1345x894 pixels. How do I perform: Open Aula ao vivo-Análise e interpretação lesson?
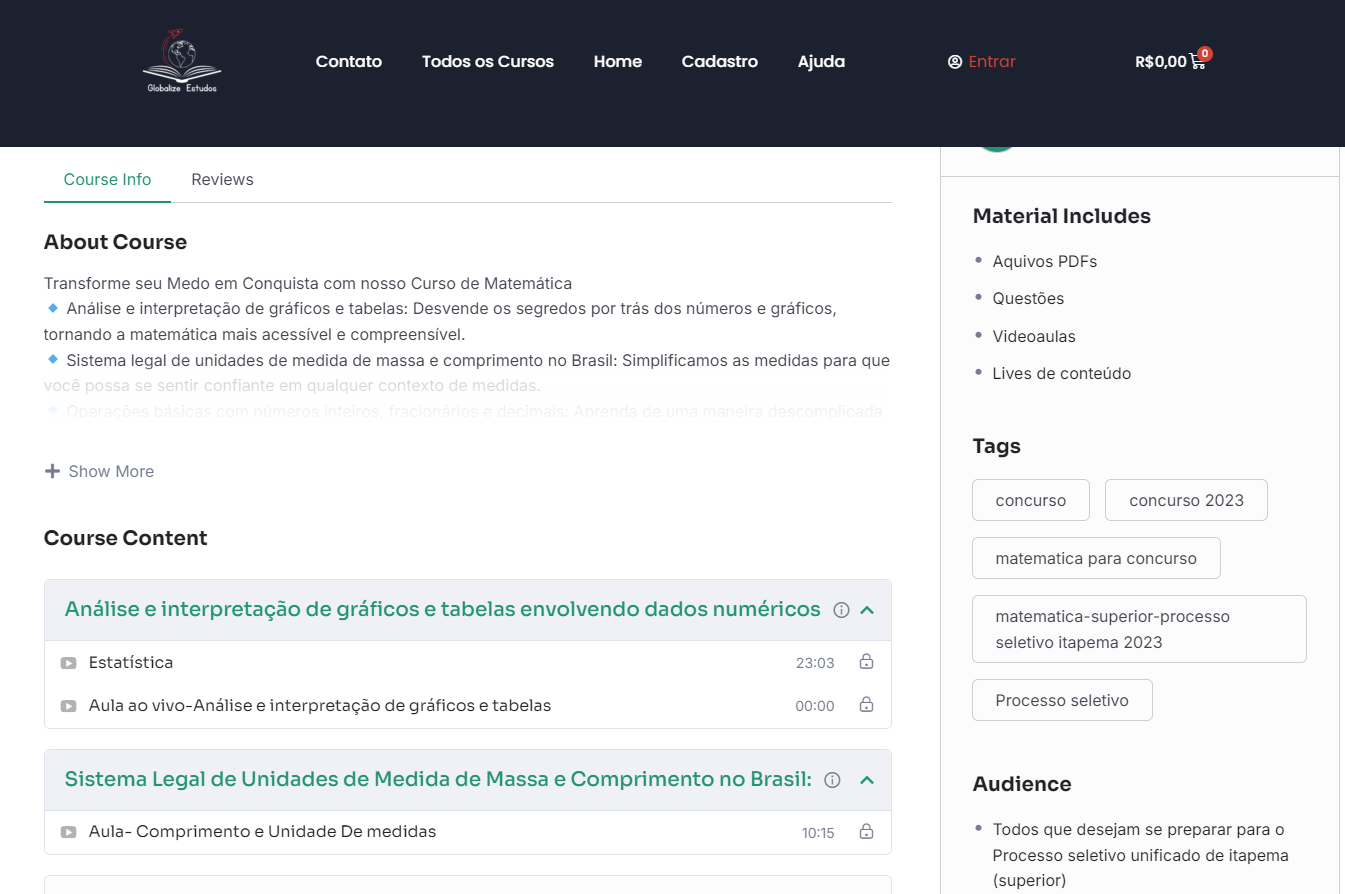point(320,705)
